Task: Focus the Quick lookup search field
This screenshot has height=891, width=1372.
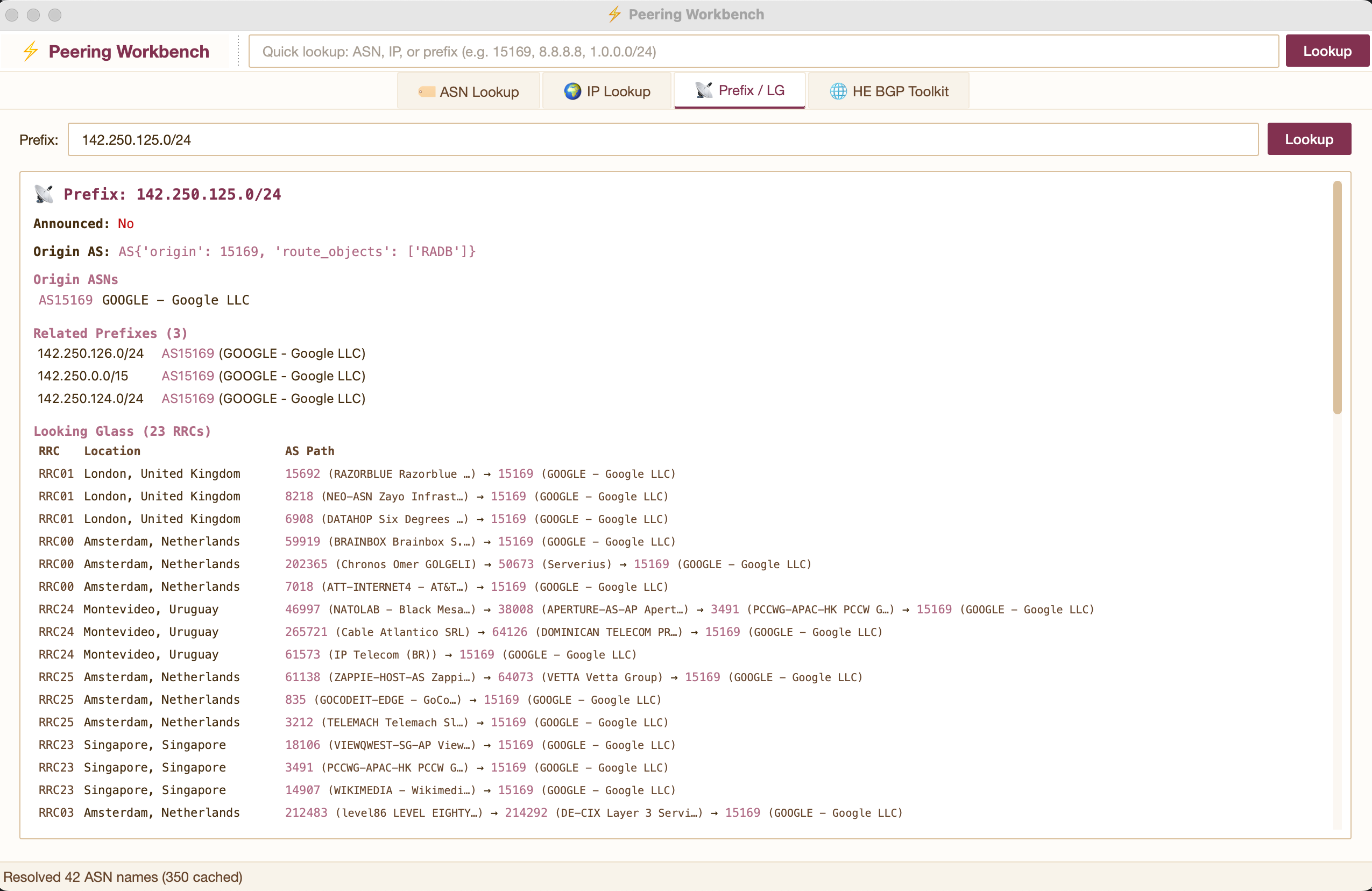Action: (763, 51)
